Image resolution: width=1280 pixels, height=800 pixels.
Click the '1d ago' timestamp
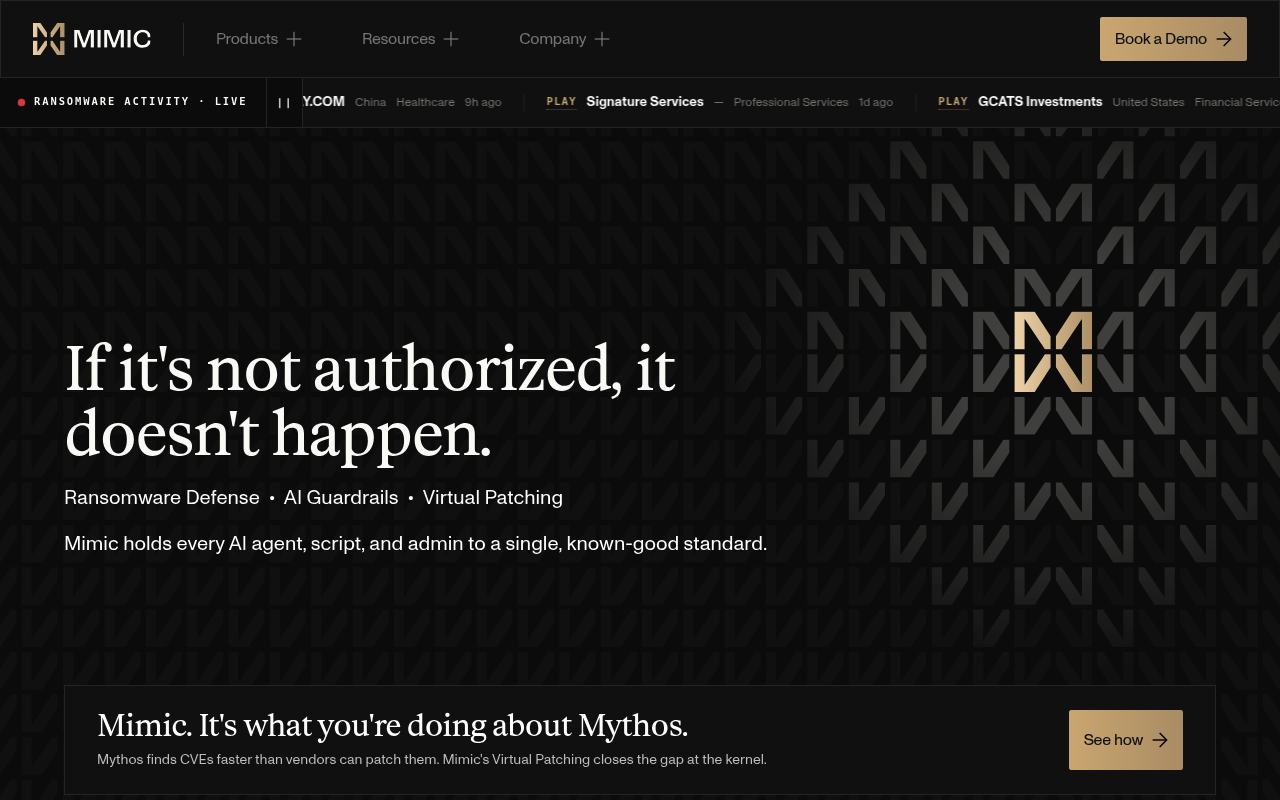pyautogui.click(x=876, y=102)
